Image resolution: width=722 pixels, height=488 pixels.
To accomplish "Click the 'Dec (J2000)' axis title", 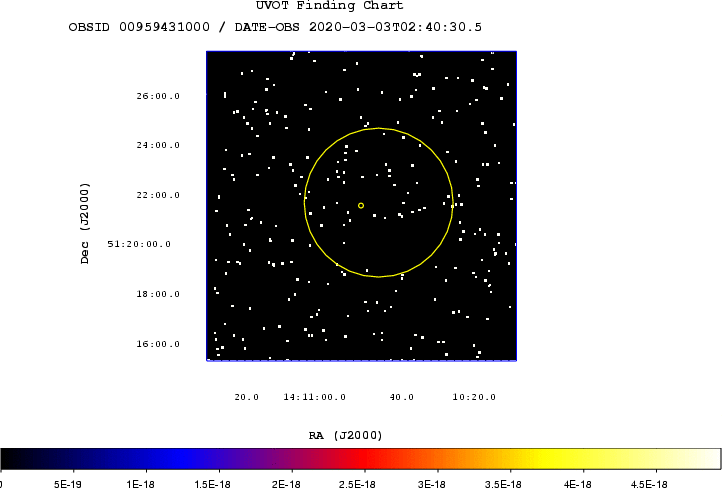I will coord(84,223).
